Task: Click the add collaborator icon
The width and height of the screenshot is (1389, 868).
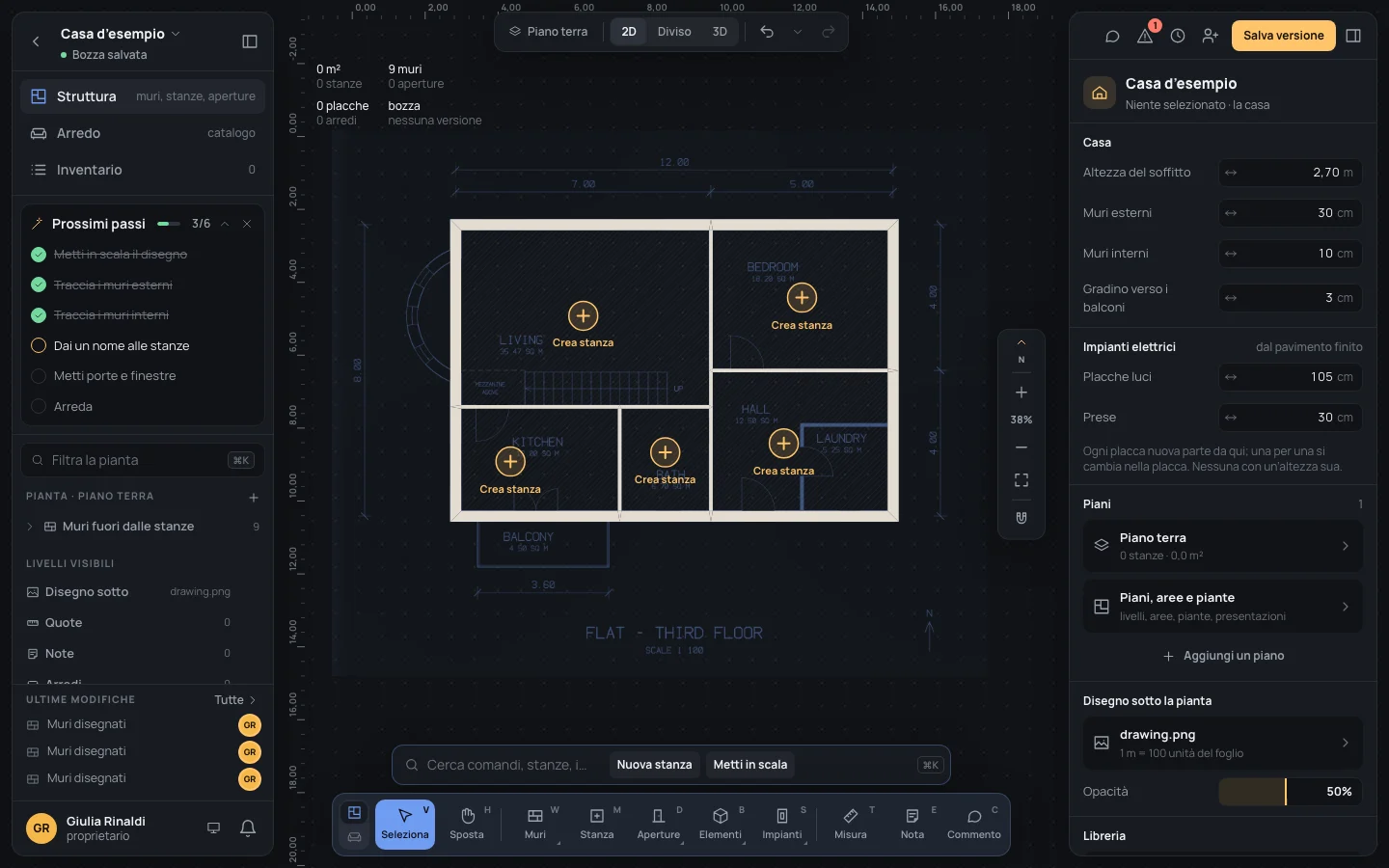Action: tap(1211, 36)
